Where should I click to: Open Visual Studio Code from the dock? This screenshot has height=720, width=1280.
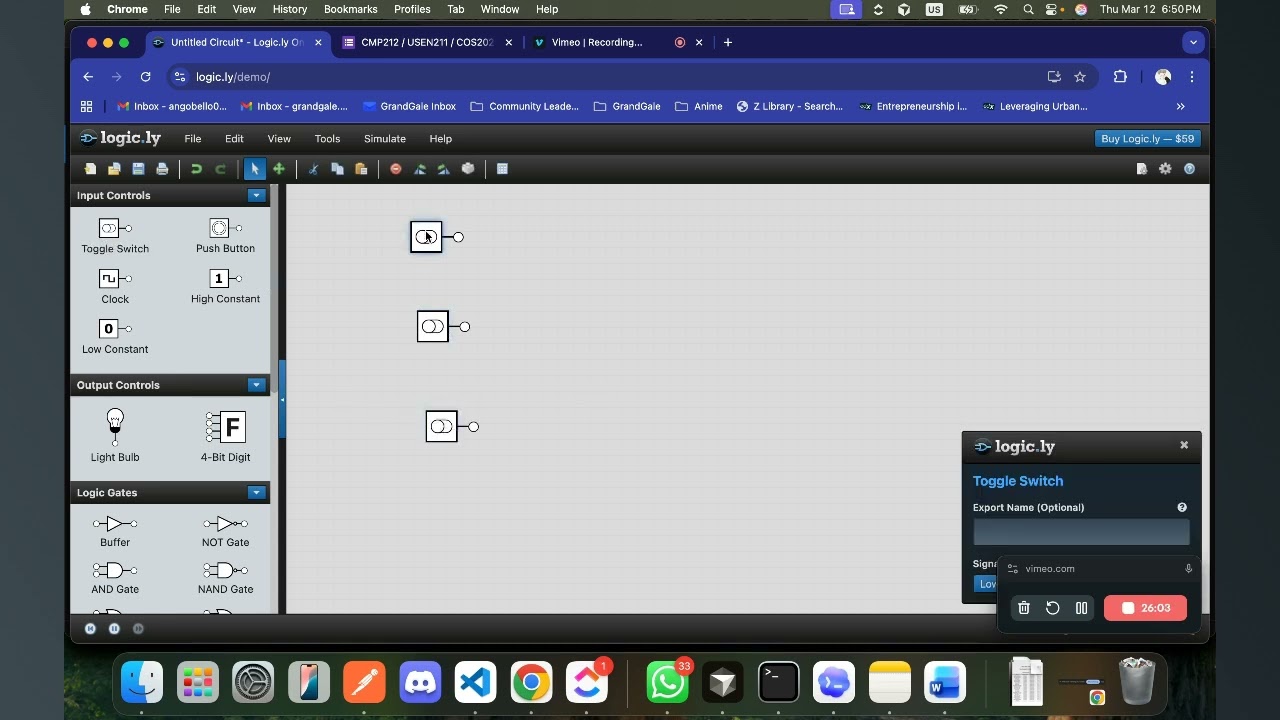(475, 683)
